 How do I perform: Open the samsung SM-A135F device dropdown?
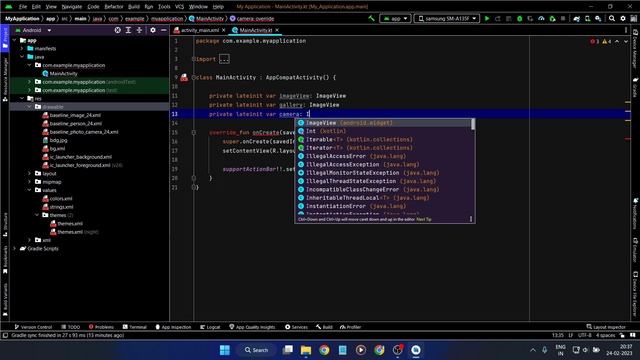point(447,19)
